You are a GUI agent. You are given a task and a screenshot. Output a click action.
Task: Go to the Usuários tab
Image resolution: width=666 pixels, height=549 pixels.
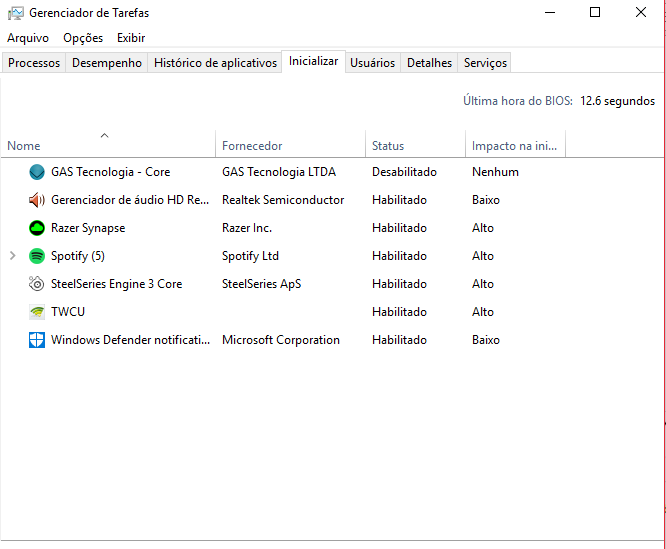(373, 63)
